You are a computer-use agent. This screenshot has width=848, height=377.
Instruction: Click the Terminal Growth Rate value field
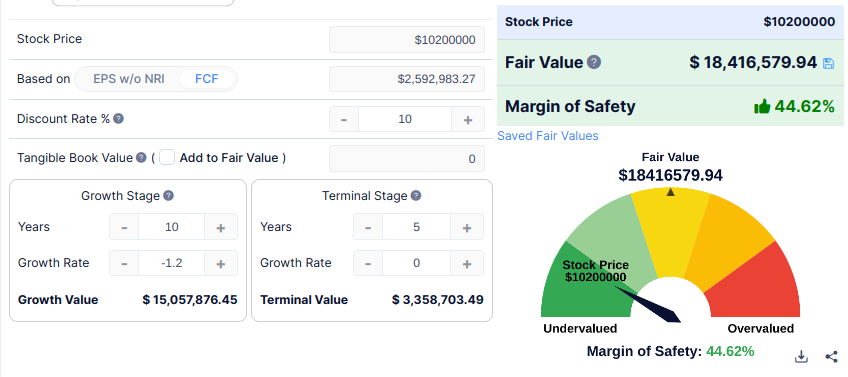(416, 263)
